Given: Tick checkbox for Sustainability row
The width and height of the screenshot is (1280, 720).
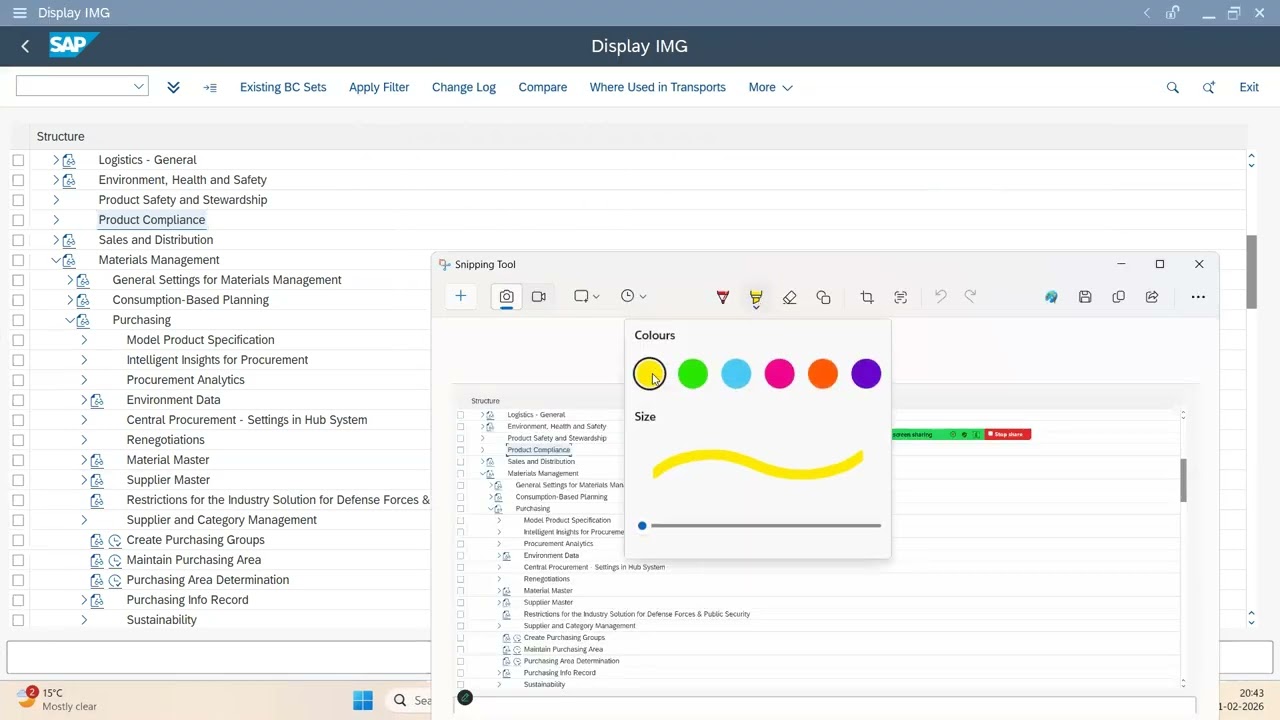Looking at the screenshot, I should click(18, 620).
